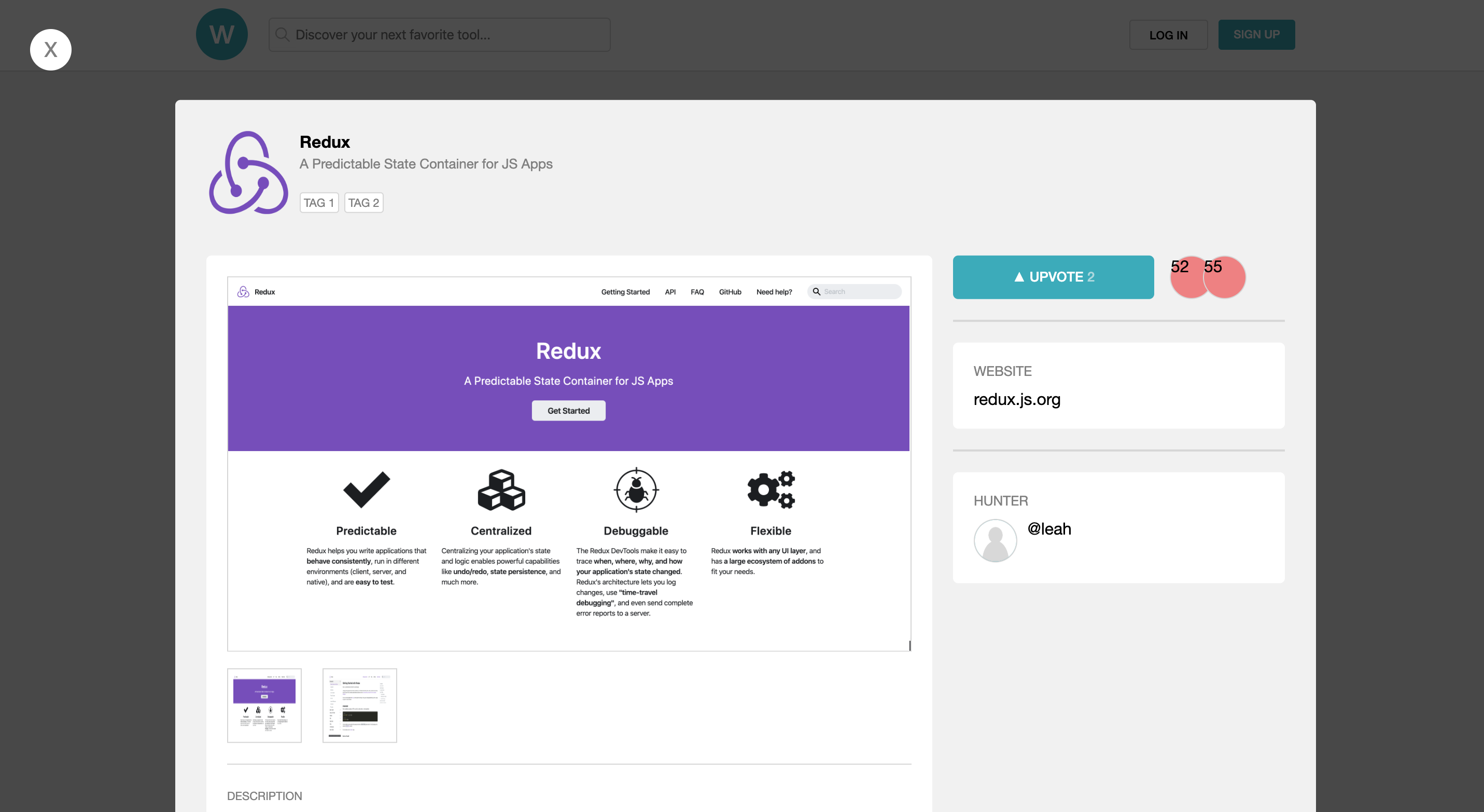Screen dimensions: 1484x812
Task: Click the purple Redux product logo
Action: click(x=248, y=173)
